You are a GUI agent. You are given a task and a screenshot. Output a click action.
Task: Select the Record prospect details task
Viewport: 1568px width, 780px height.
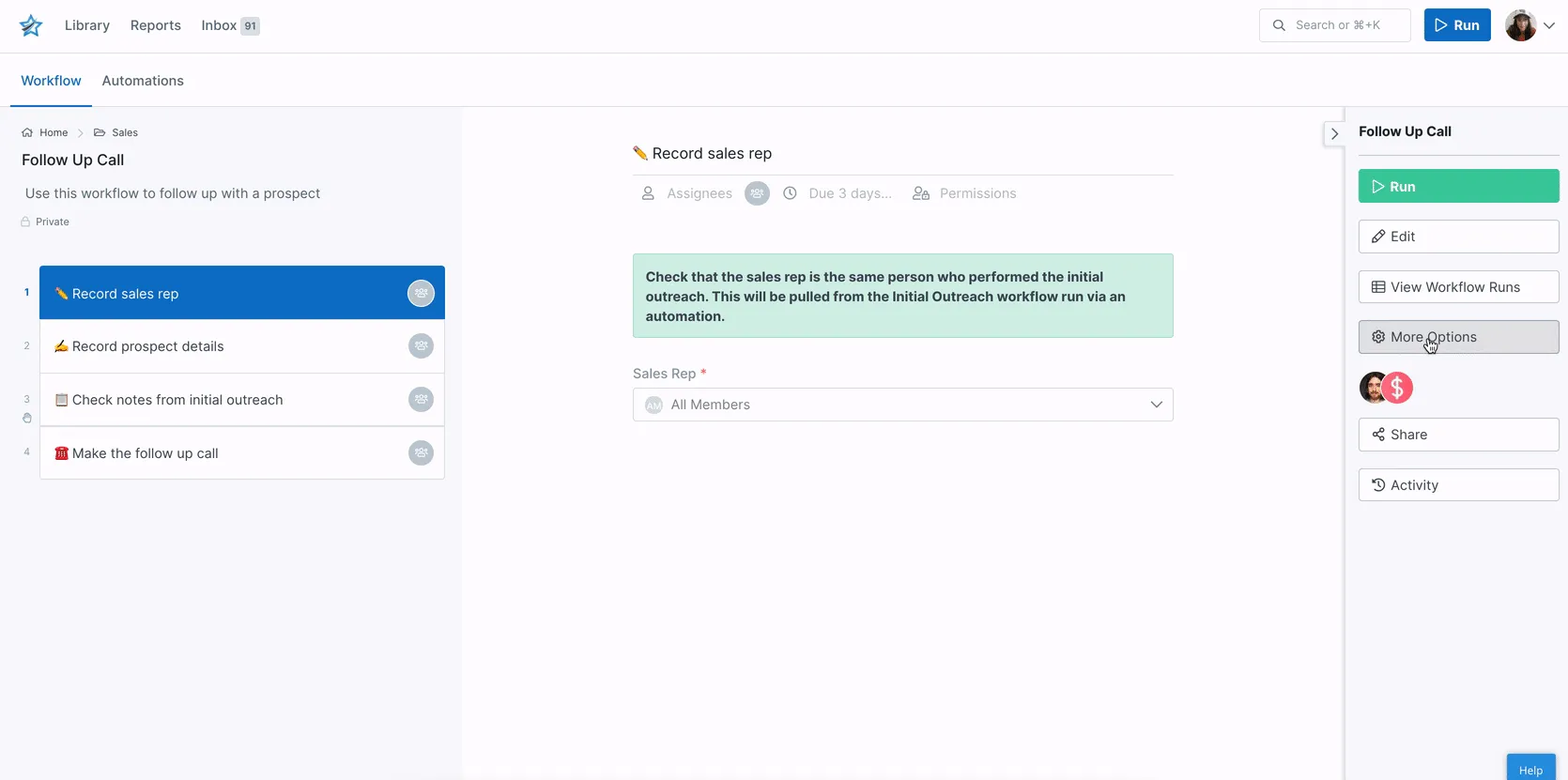tap(242, 346)
